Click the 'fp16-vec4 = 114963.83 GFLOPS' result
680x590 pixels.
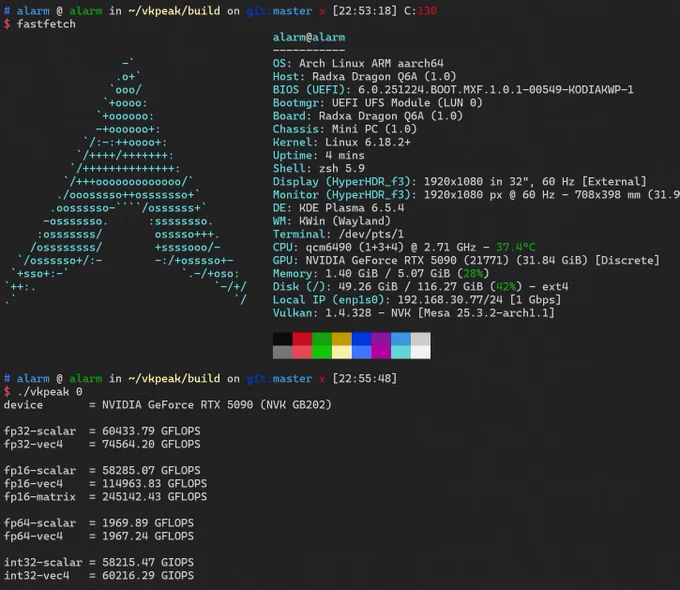pyautogui.click(x=105, y=484)
